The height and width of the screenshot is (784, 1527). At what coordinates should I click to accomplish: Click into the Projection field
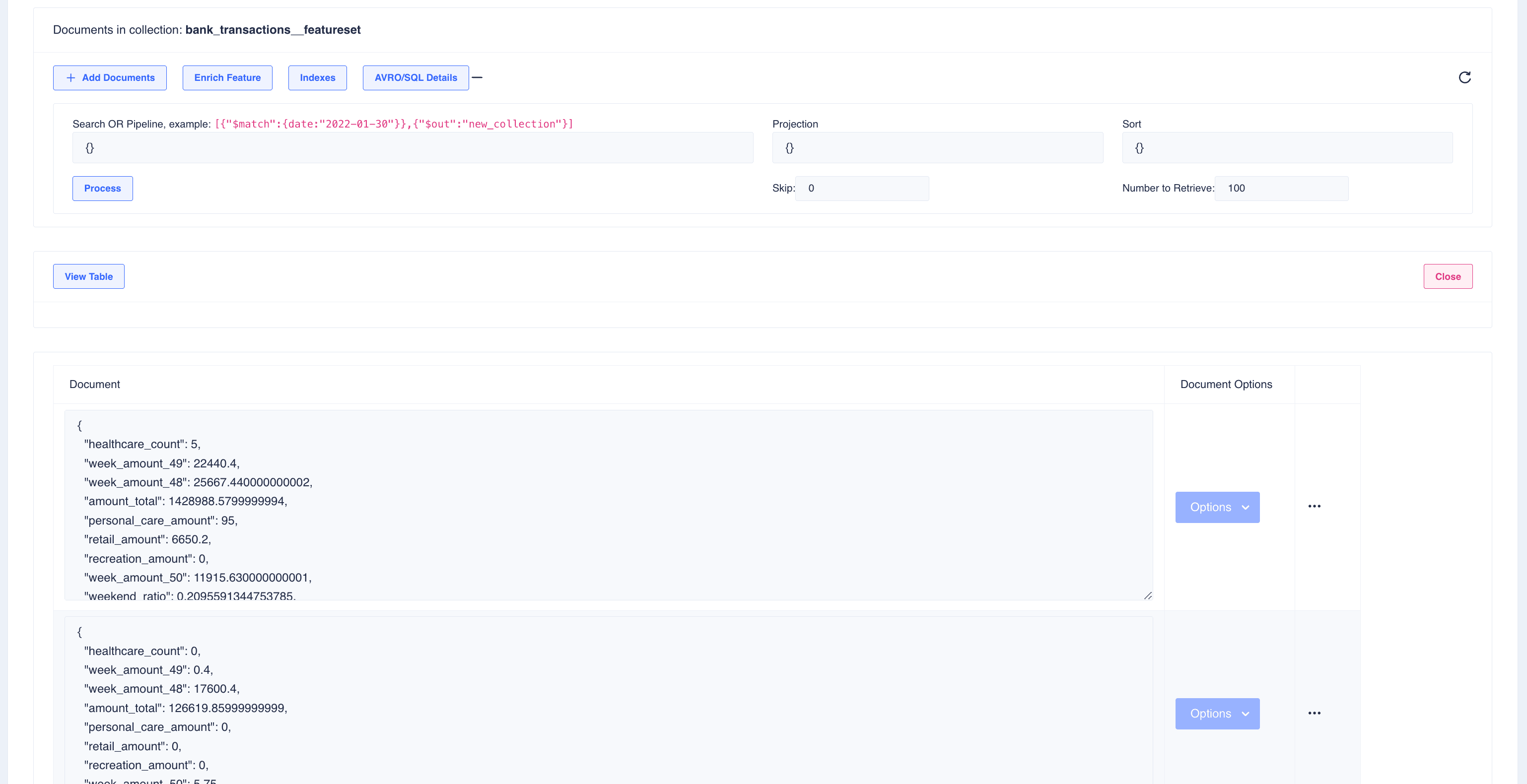click(937, 148)
